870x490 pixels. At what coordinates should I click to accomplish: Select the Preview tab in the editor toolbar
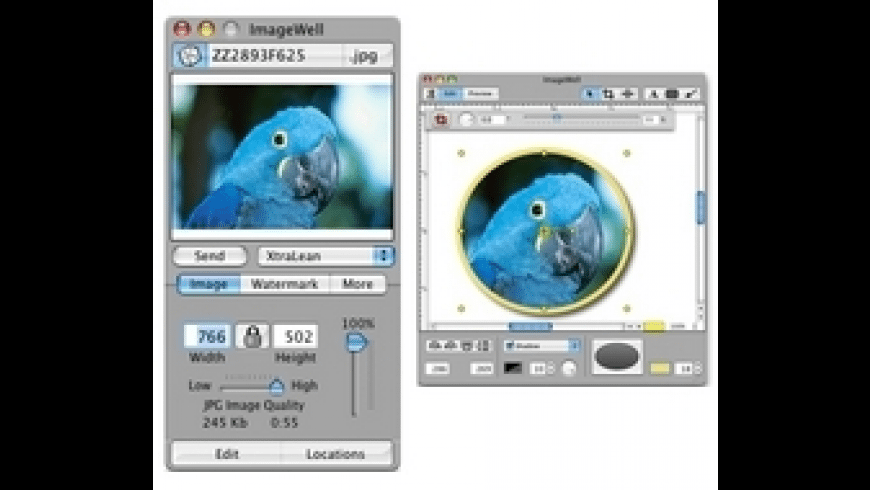[x=480, y=94]
